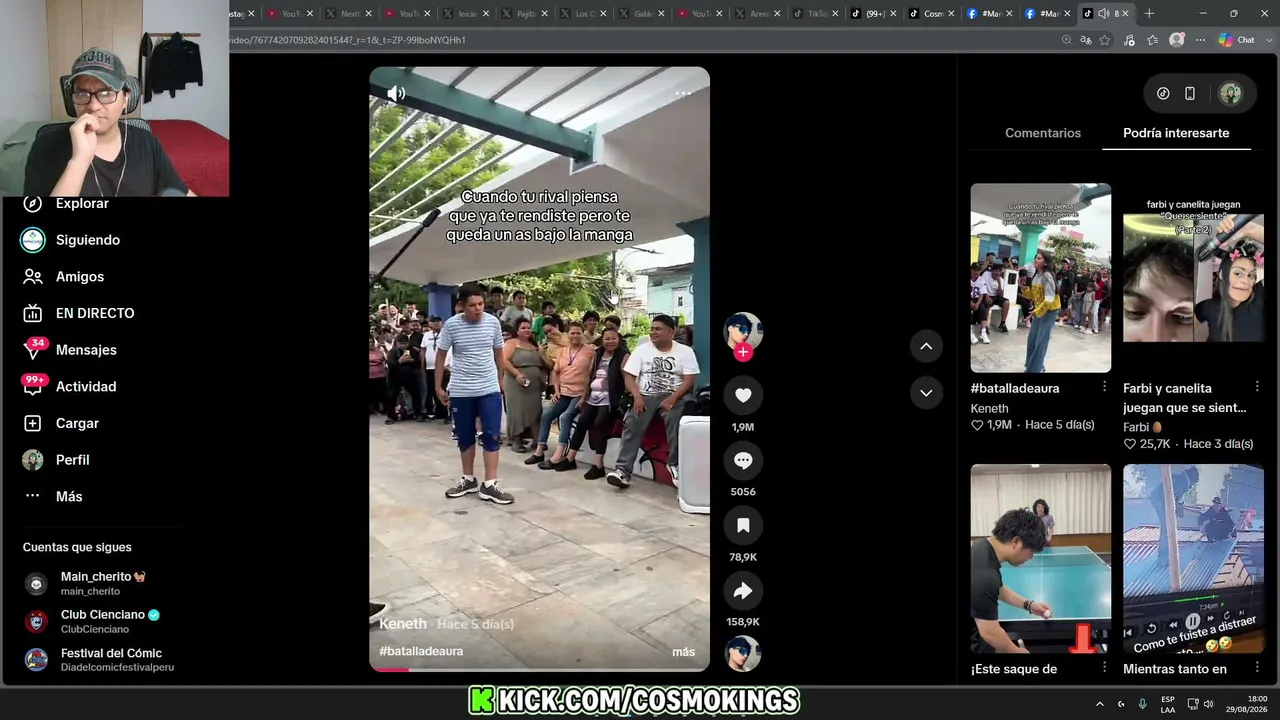1280x720 pixels.
Task: Open EN DIRECTO live streams
Action: (x=95, y=313)
